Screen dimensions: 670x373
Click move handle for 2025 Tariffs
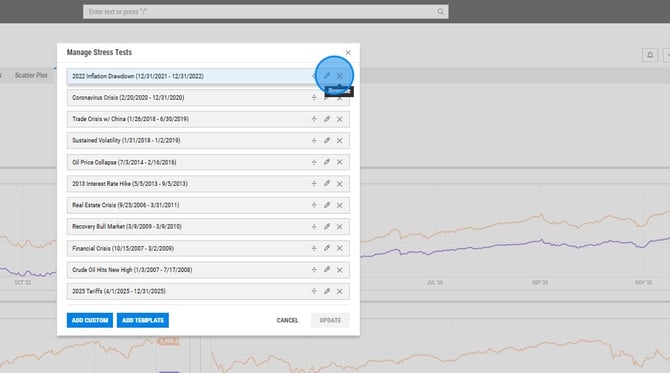coord(314,291)
